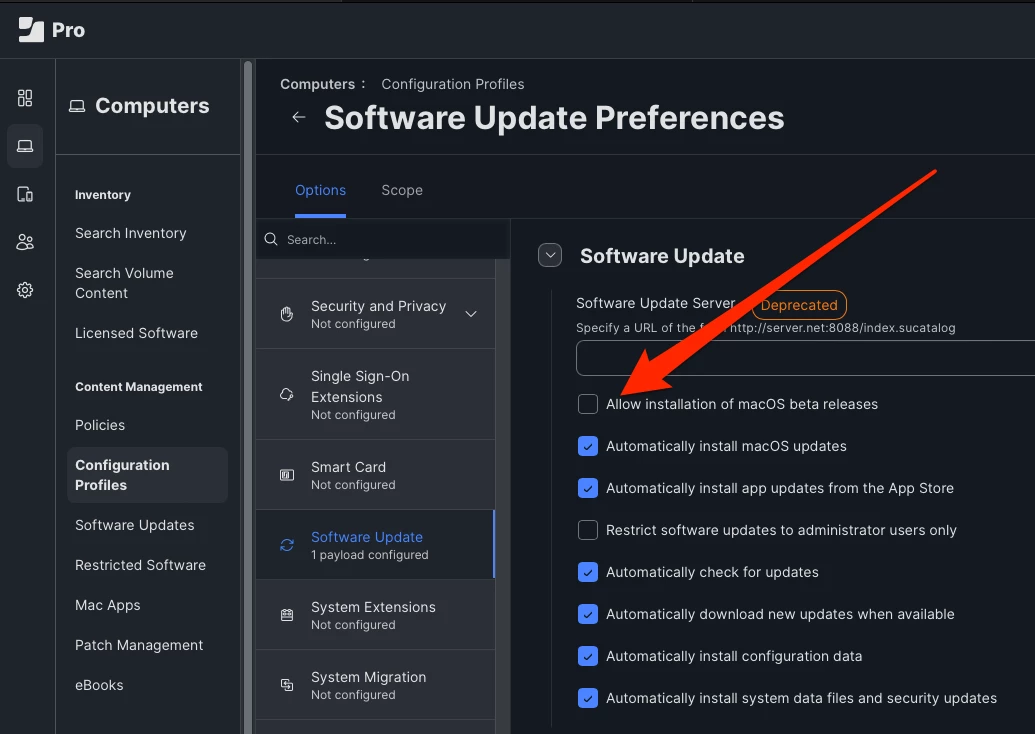Collapse the Software Update section chevron
This screenshot has height=734, width=1035.
(550, 255)
